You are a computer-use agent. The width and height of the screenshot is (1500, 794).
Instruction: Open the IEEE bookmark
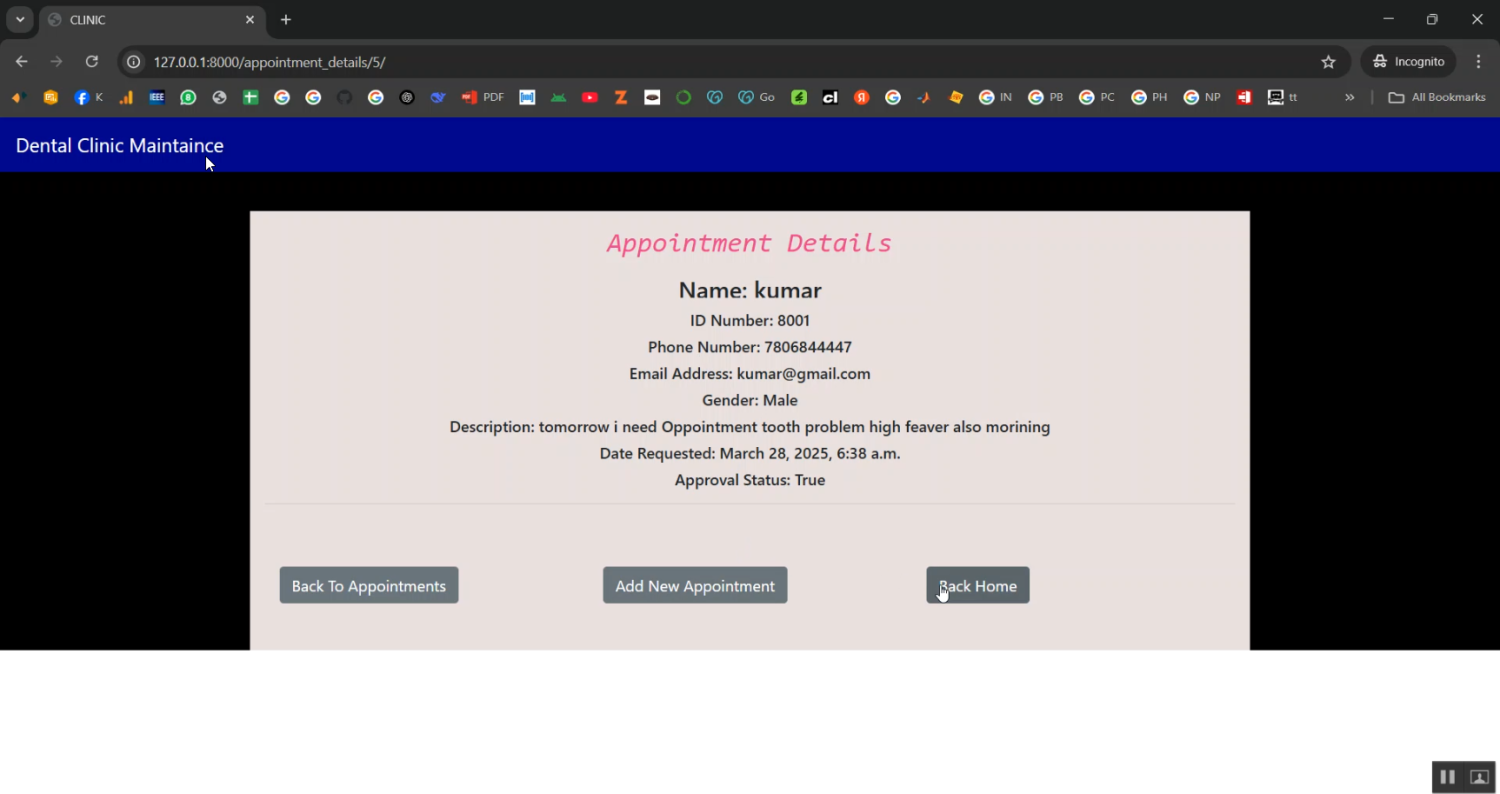[x=157, y=97]
